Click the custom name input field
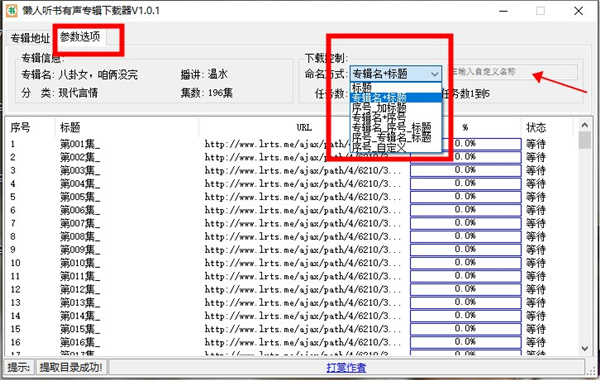The image size is (600, 380). (x=512, y=72)
